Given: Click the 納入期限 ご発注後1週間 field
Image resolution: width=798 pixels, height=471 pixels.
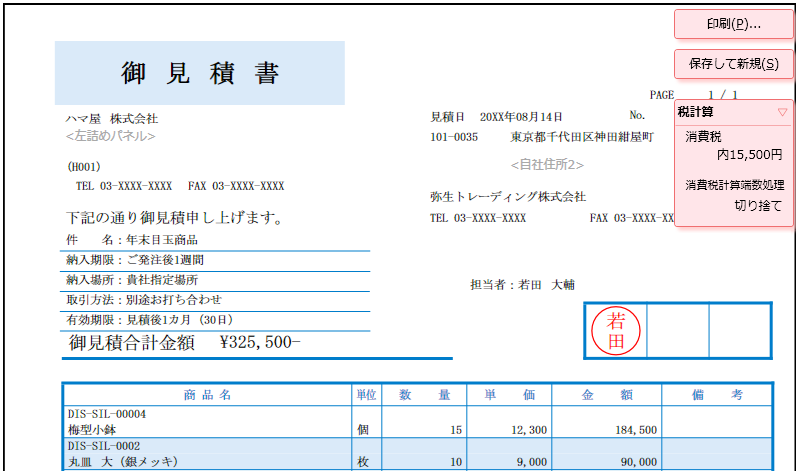Looking at the screenshot, I should [160, 260].
